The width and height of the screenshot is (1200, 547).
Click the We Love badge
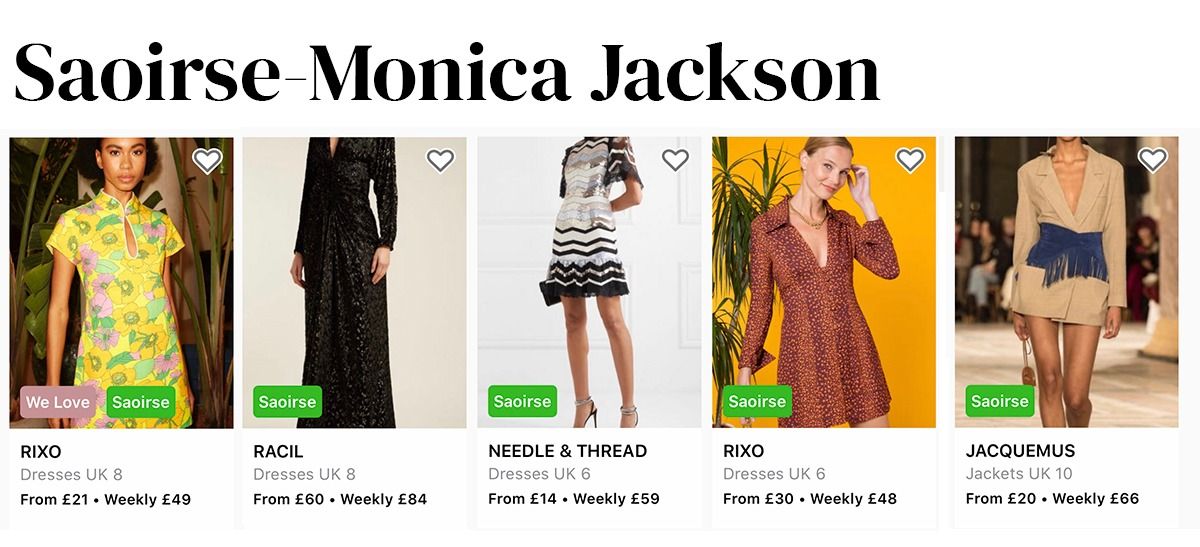(x=58, y=402)
